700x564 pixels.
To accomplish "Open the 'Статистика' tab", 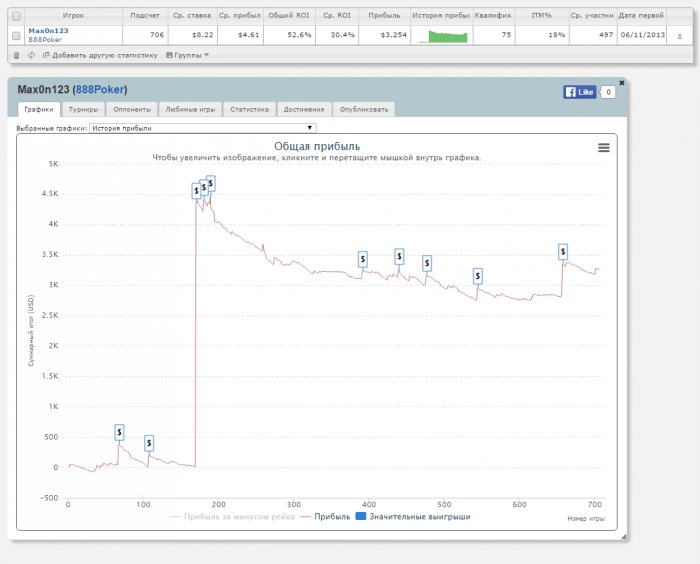I will tap(249, 110).
